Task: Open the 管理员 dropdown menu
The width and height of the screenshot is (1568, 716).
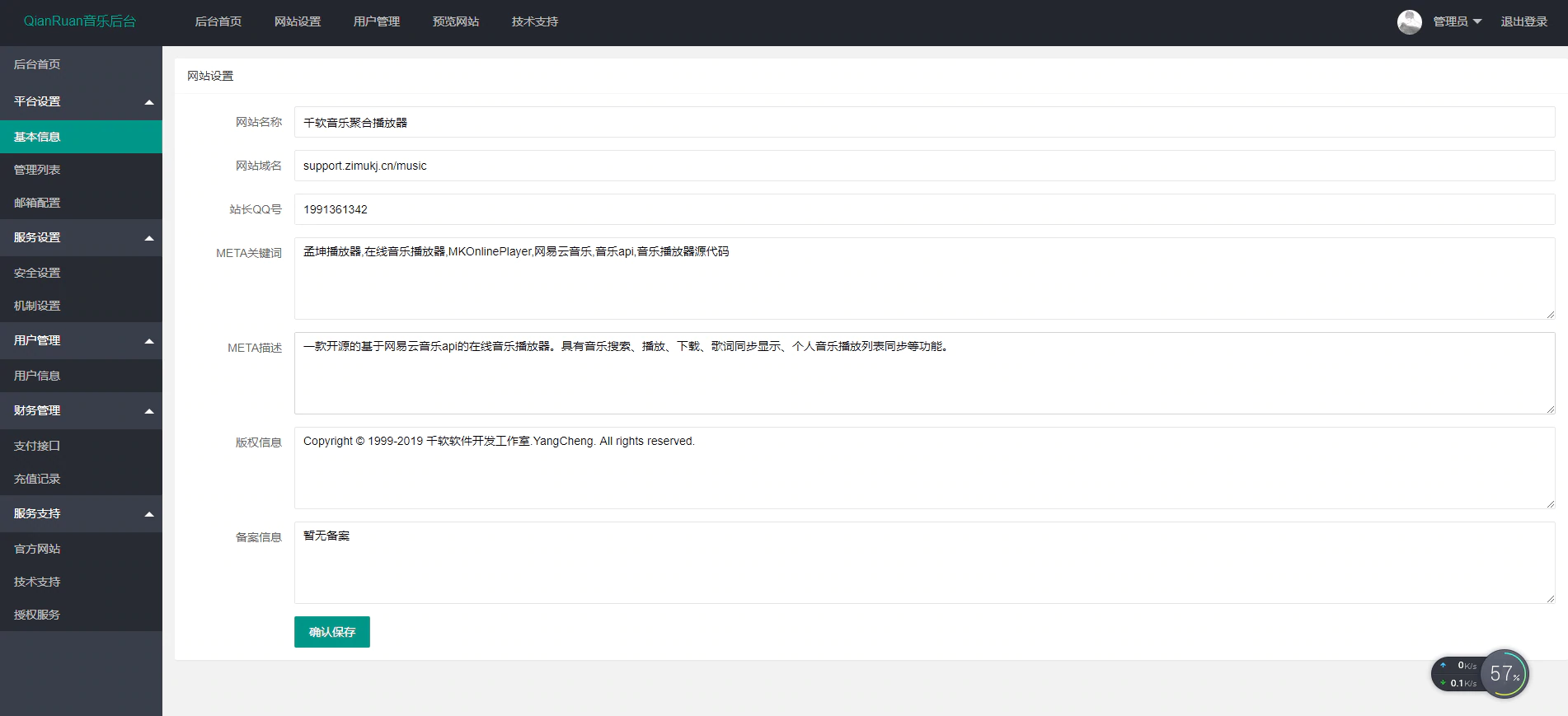Action: click(1457, 22)
